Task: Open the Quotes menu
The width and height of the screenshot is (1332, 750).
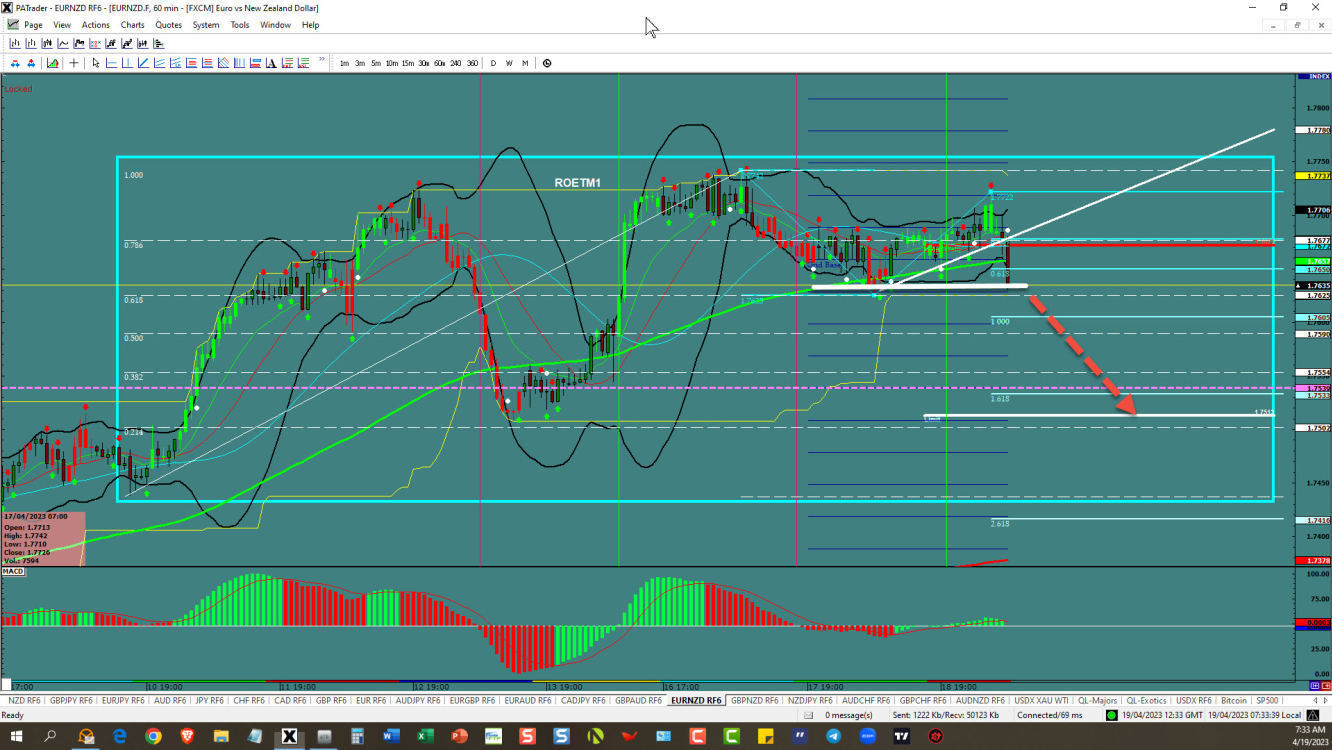Action: pyautogui.click(x=169, y=25)
